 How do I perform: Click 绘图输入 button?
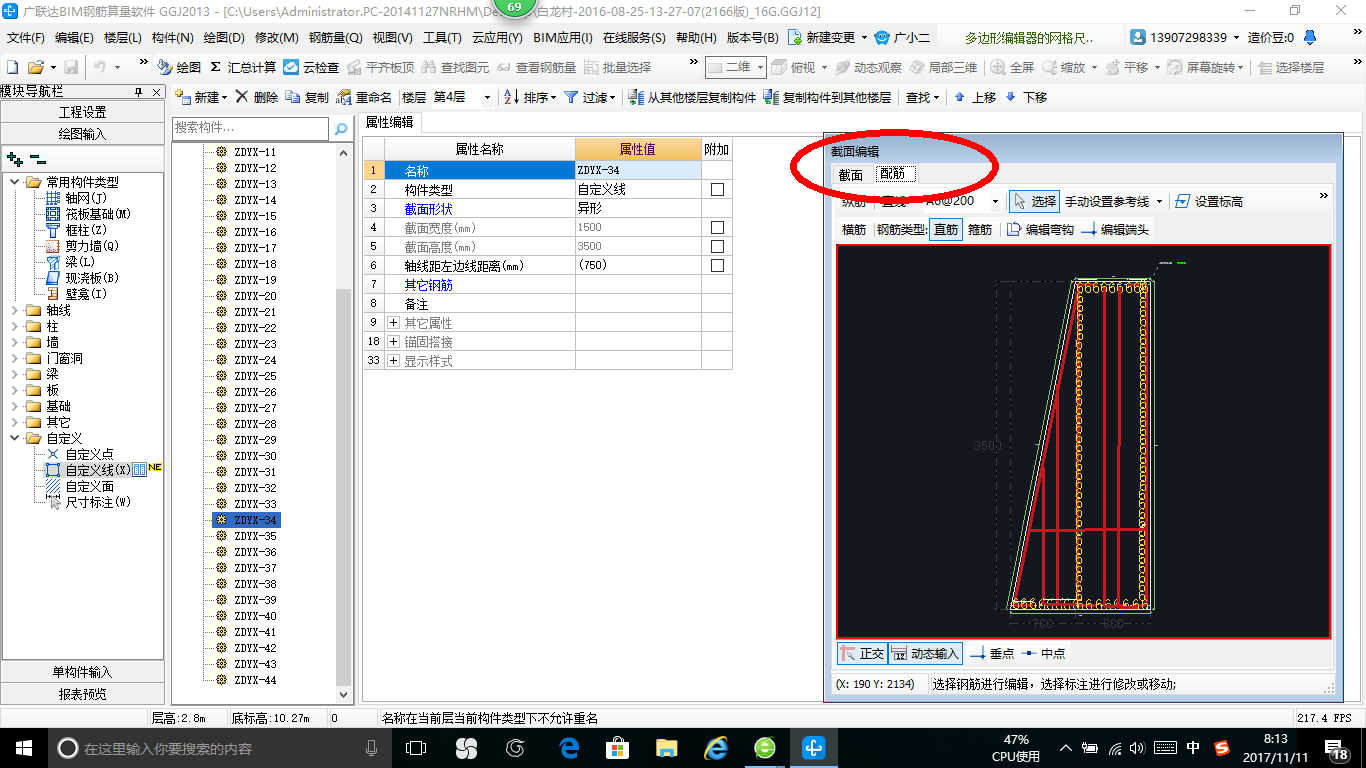82,133
